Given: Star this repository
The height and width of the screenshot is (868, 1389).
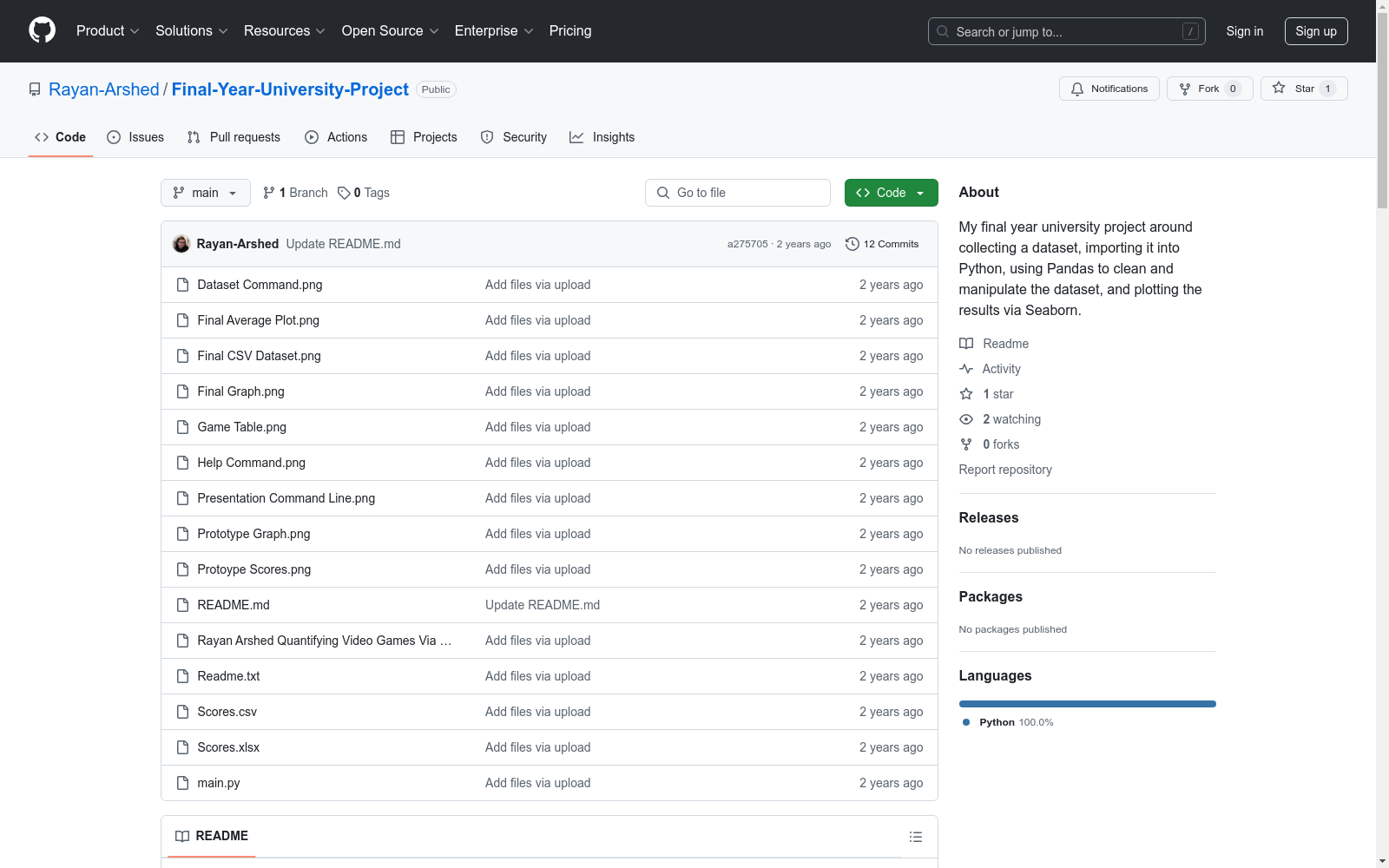Looking at the screenshot, I should tap(1304, 89).
